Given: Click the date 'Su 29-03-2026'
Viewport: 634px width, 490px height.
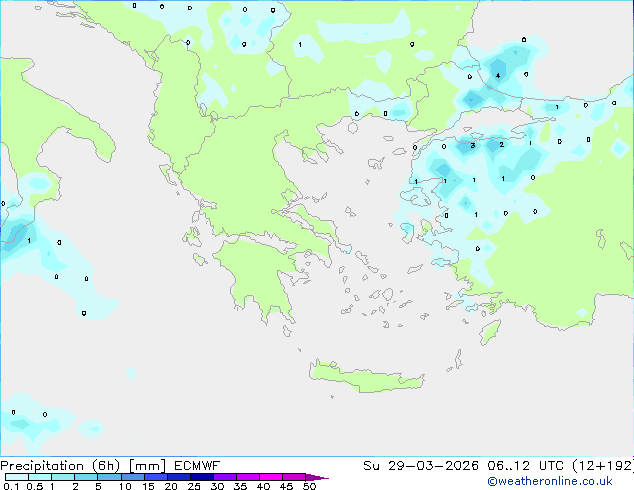Looking at the screenshot, I should (x=421, y=466).
